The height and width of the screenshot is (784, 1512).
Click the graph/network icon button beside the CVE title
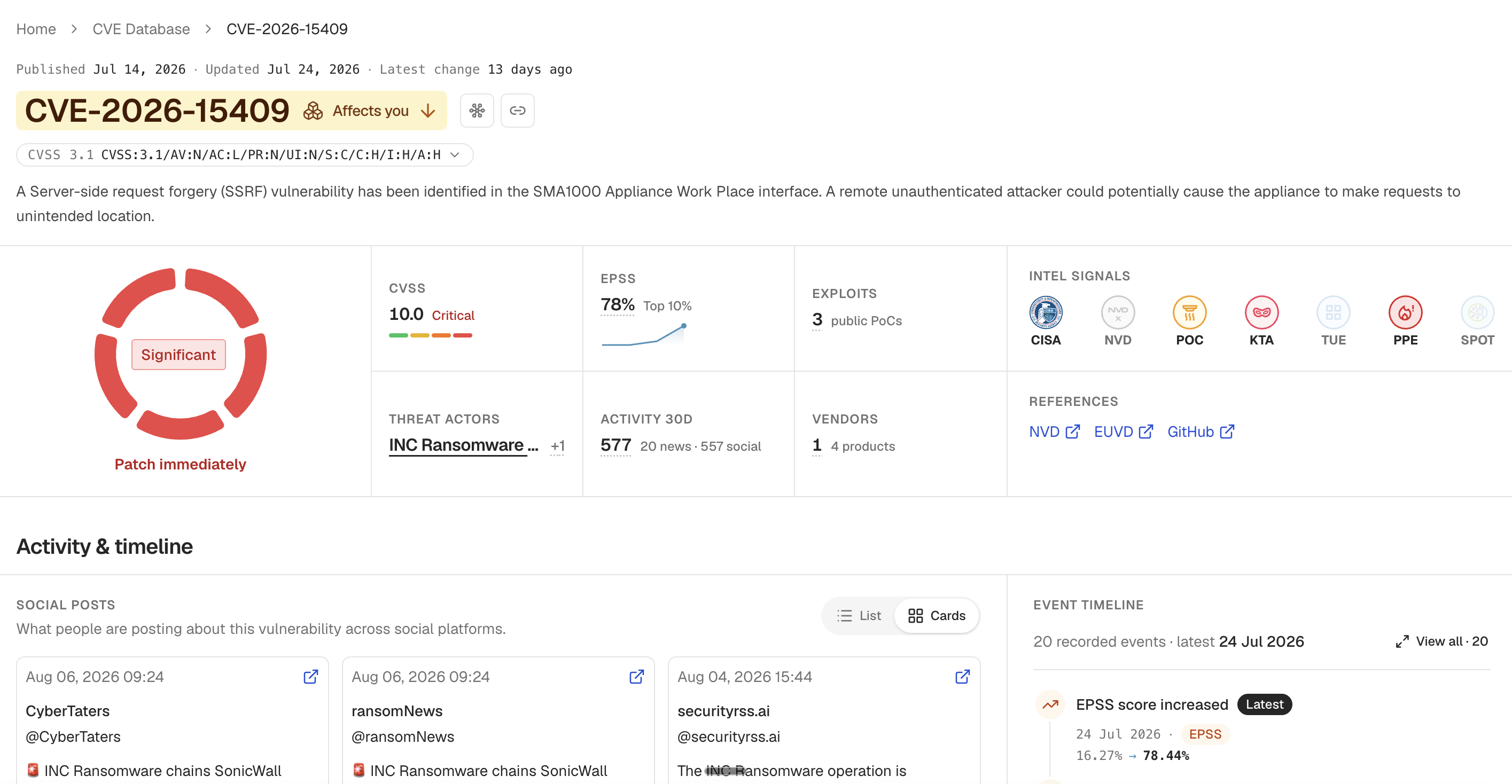click(477, 111)
